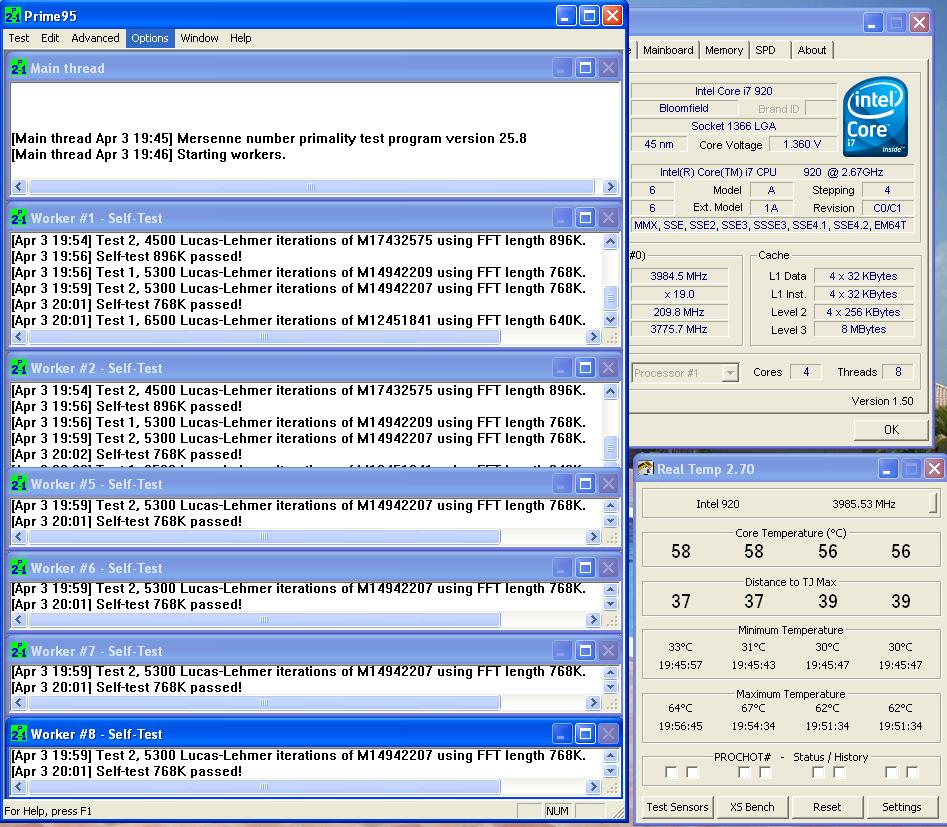Toggle first core's PROCHOT# history checkbox
This screenshot has width=947, height=827.
point(692,772)
